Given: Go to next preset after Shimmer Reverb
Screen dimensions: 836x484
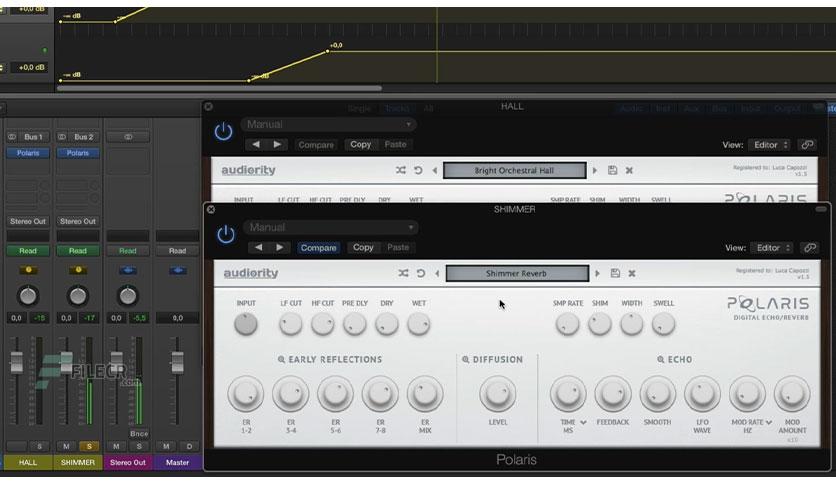Looking at the screenshot, I should click(597, 273).
